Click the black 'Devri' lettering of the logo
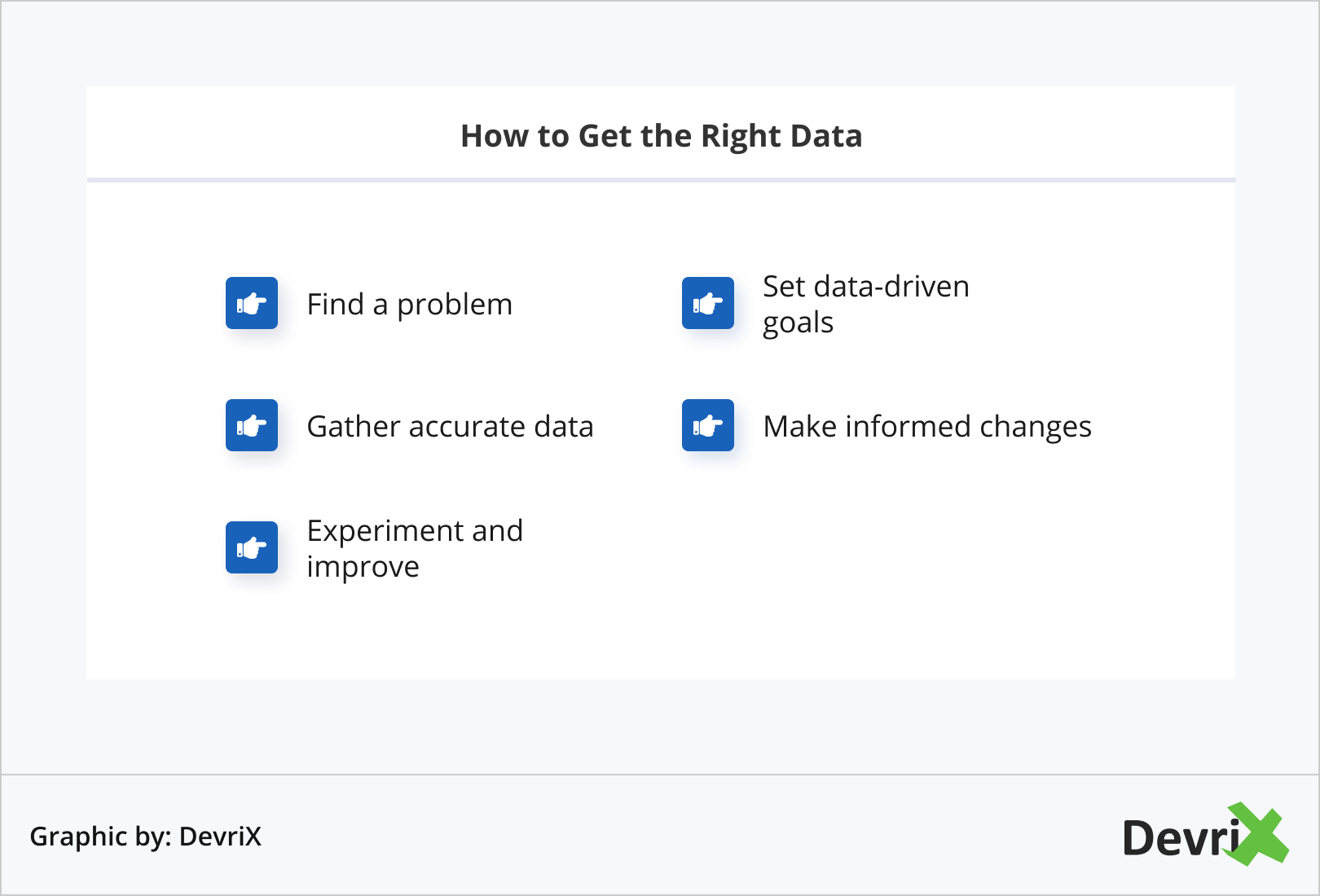 pyautogui.click(x=1177, y=838)
